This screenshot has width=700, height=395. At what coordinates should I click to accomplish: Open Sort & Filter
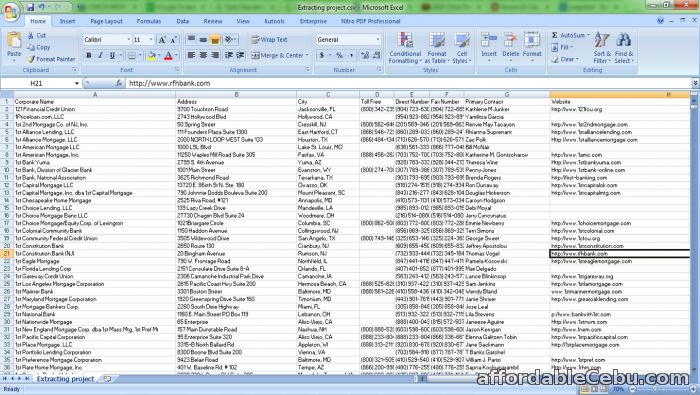[x=602, y=47]
